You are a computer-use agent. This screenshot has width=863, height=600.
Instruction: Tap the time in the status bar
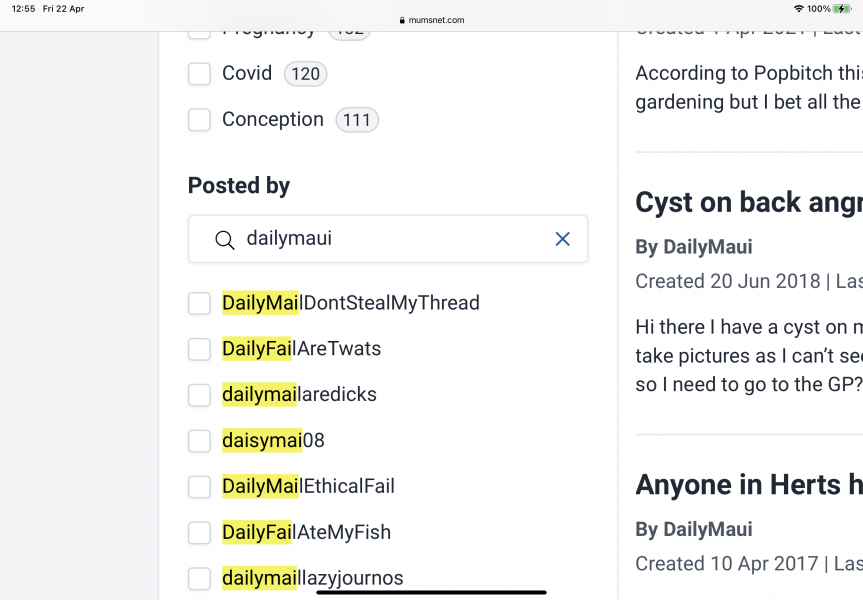[22, 8]
